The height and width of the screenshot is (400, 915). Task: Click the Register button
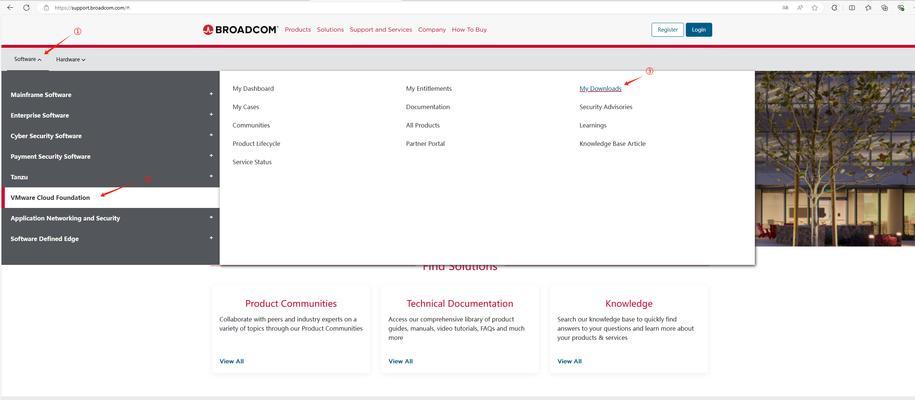tap(668, 30)
